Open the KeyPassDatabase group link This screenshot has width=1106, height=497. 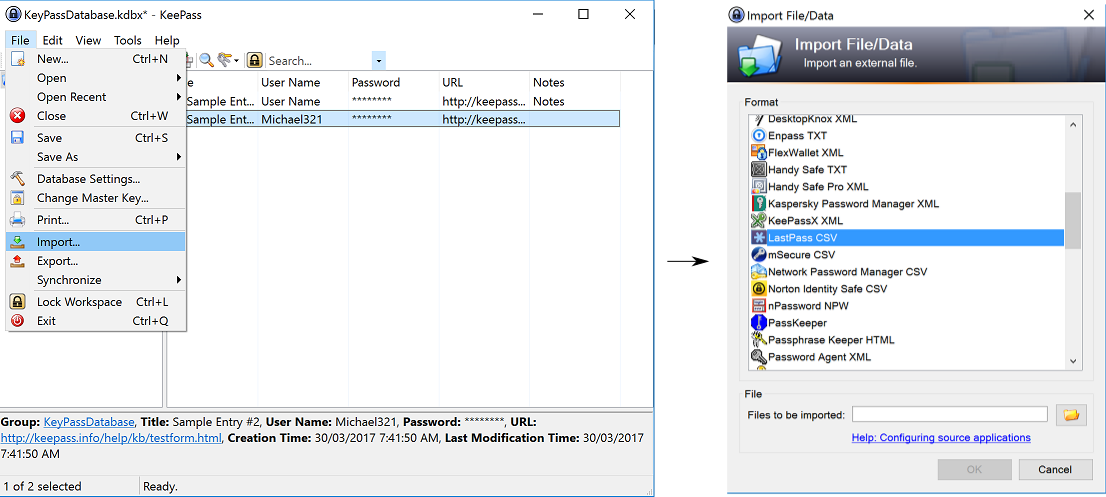point(89,422)
